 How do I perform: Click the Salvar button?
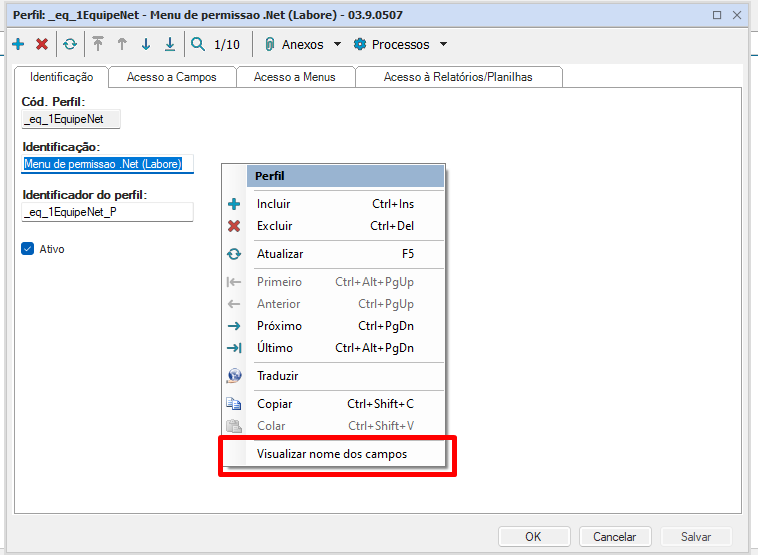[x=696, y=537]
